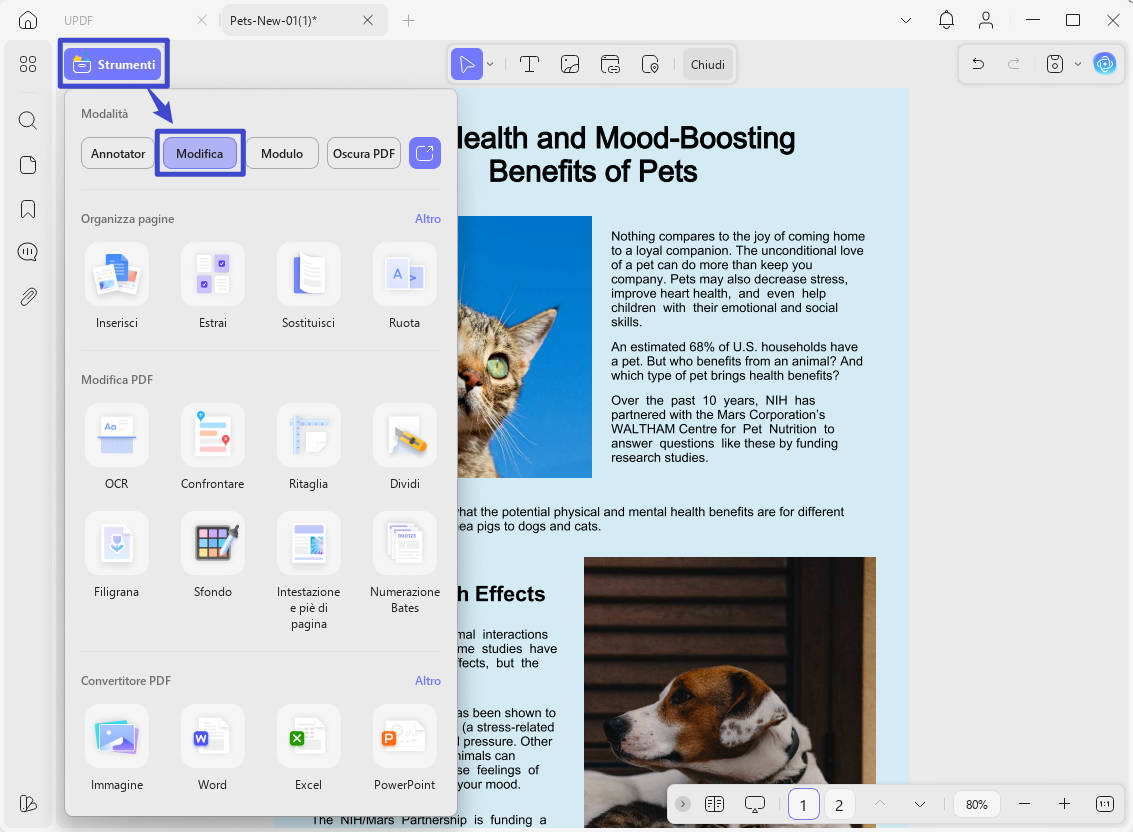Click the total page count 2
The width and height of the screenshot is (1133, 832).
point(839,805)
